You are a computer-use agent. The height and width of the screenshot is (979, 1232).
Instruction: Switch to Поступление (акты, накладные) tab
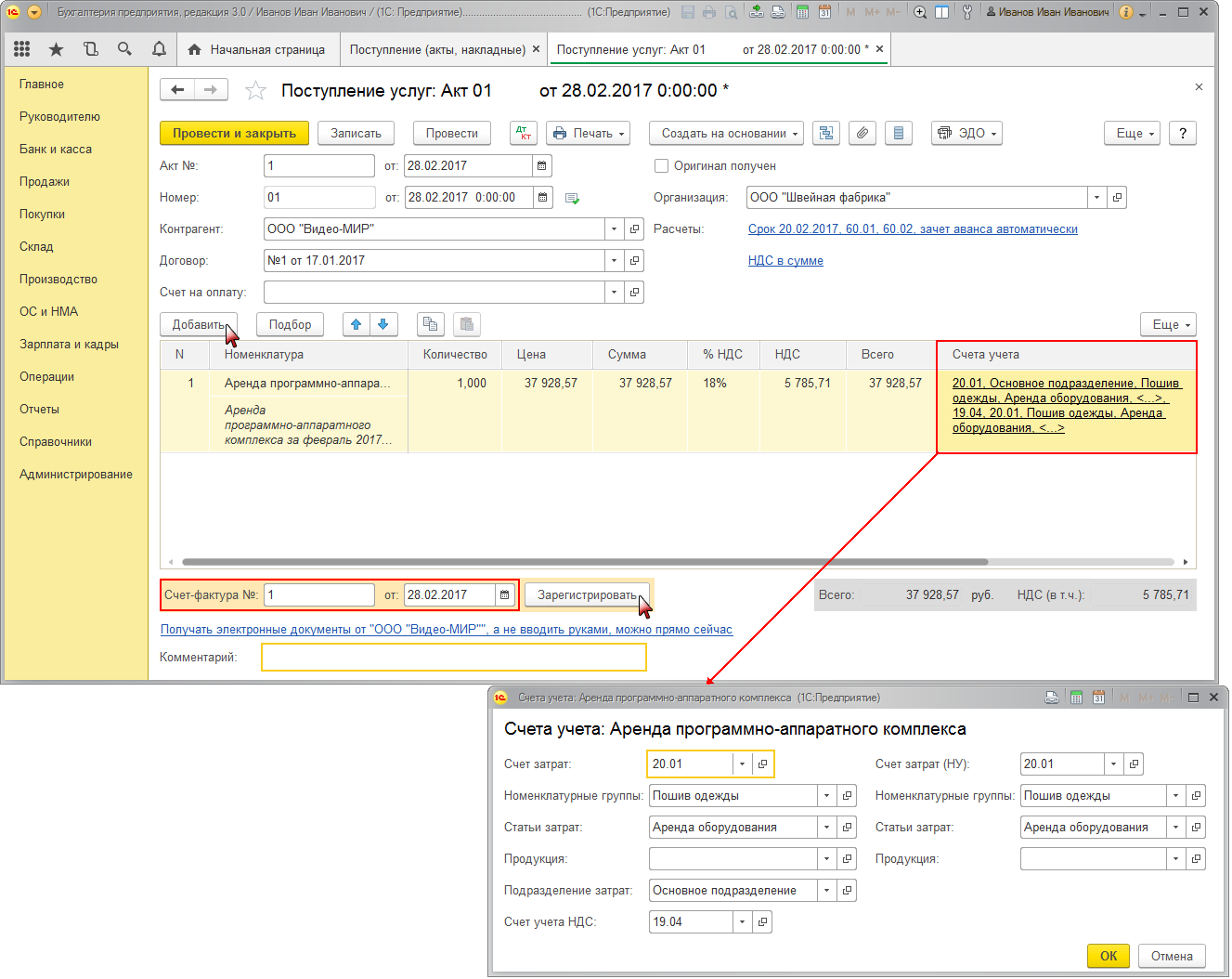coord(437,49)
